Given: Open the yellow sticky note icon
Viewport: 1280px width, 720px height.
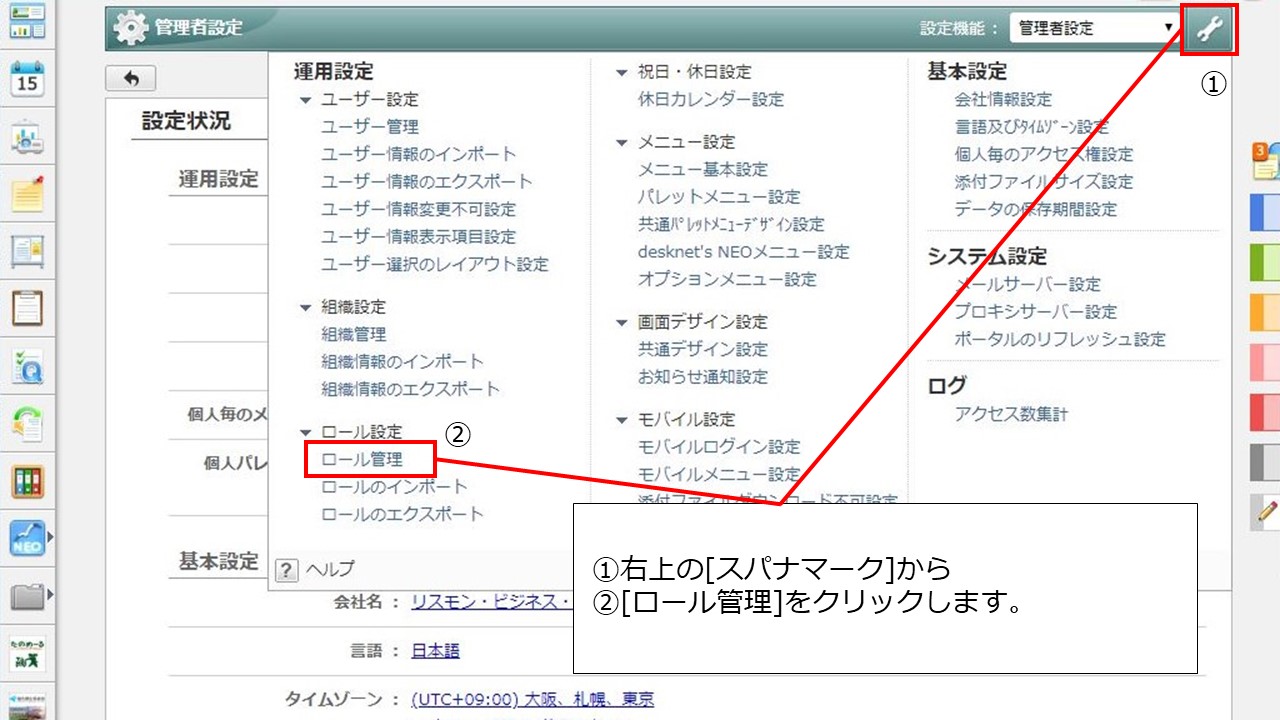Looking at the screenshot, I should pyautogui.click(x=27, y=194).
